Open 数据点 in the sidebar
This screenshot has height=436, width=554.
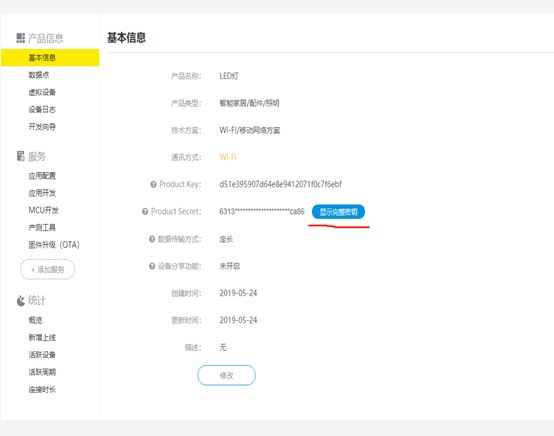(39, 75)
